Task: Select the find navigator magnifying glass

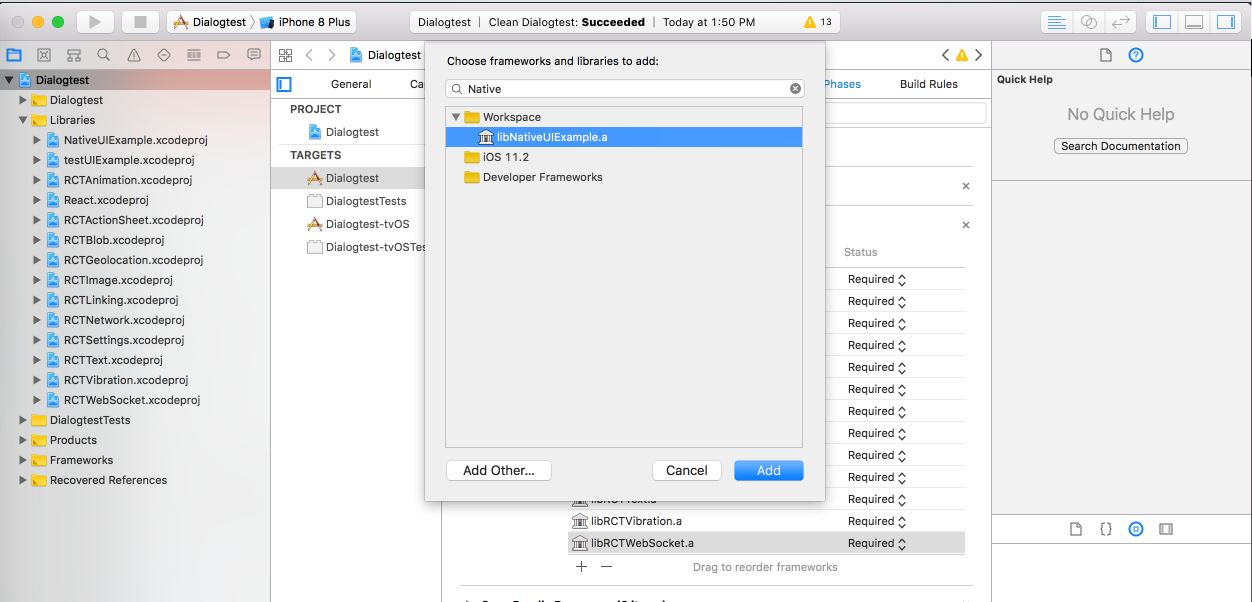Action: [x=103, y=55]
